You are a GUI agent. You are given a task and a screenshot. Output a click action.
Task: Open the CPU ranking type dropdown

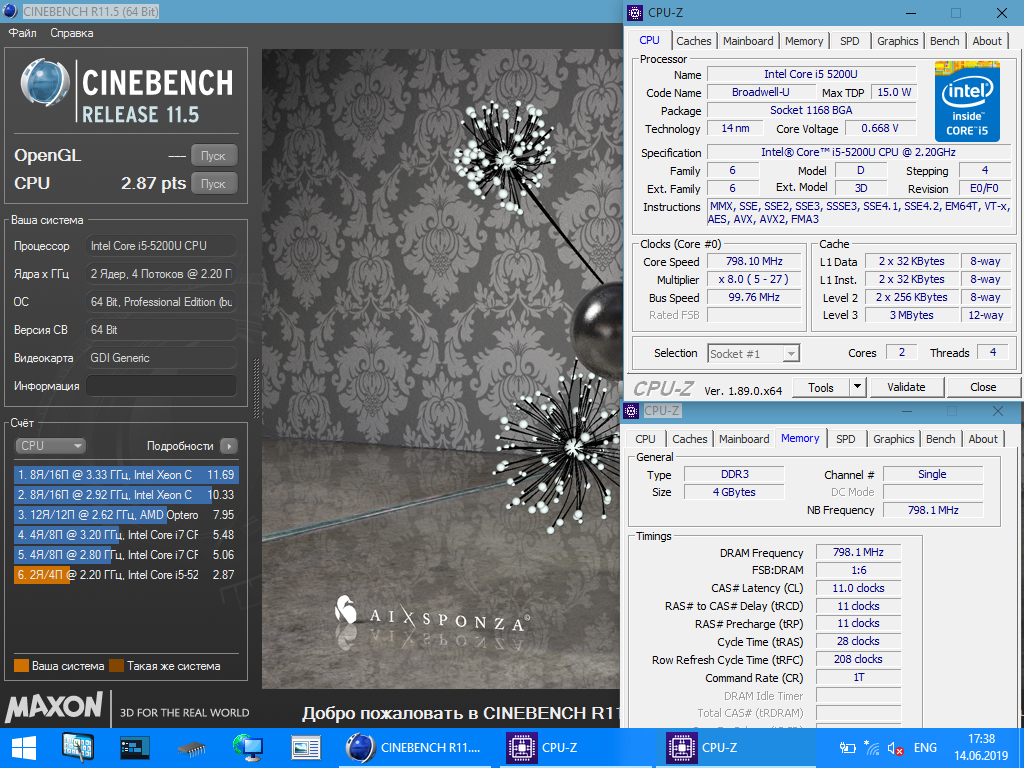click(50, 446)
